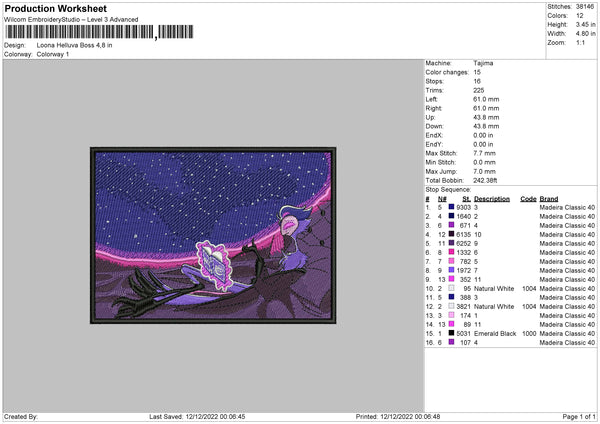Select the Left margin value 61.0 mm
The image size is (600, 424).
click(486, 99)
